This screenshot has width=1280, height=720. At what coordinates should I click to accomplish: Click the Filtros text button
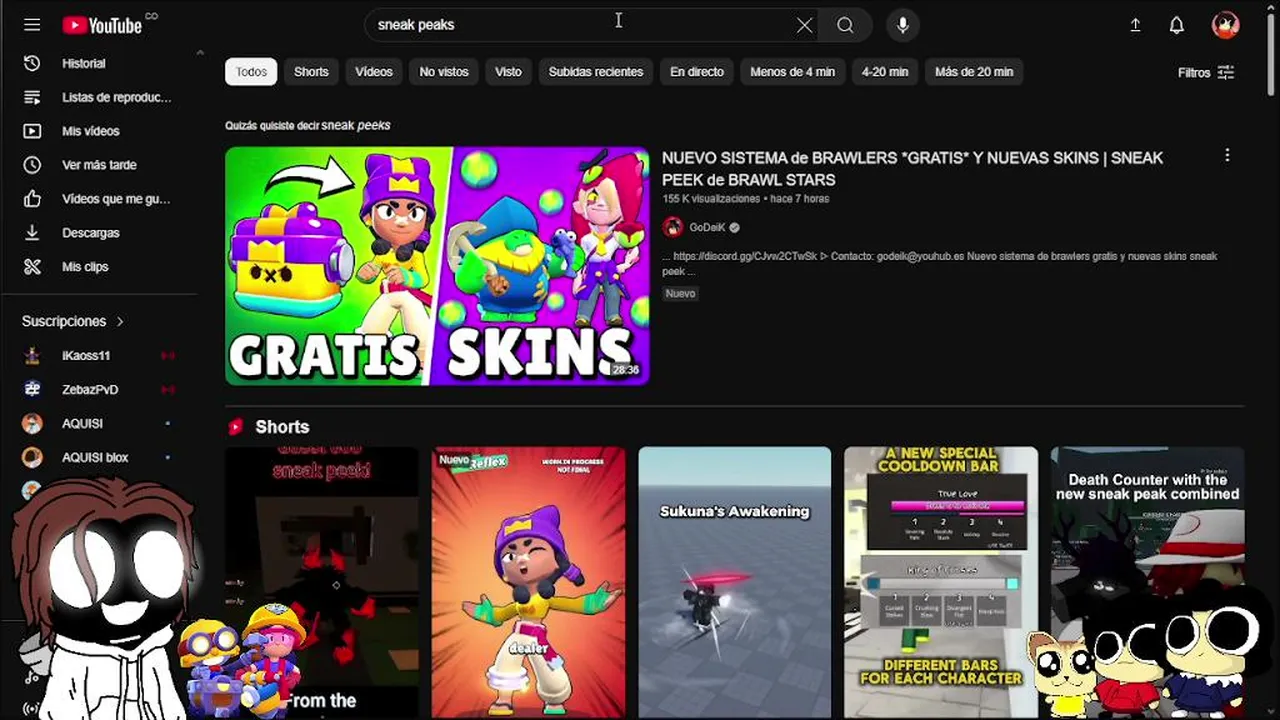point(1194,72)
